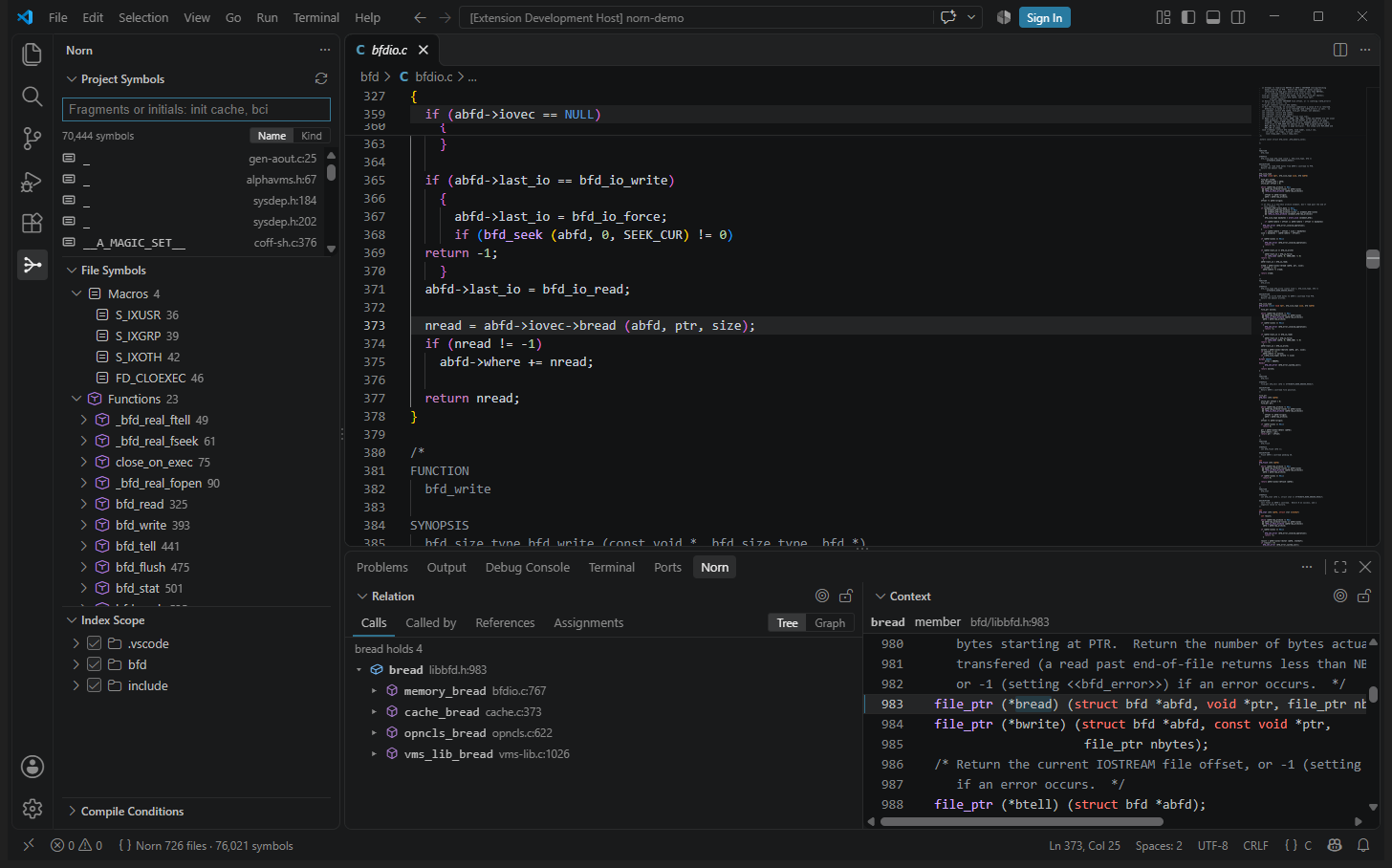Click the Norn panel more actions ellipsis
This screenshot has width=1392, height=868.
pos(325,50)
